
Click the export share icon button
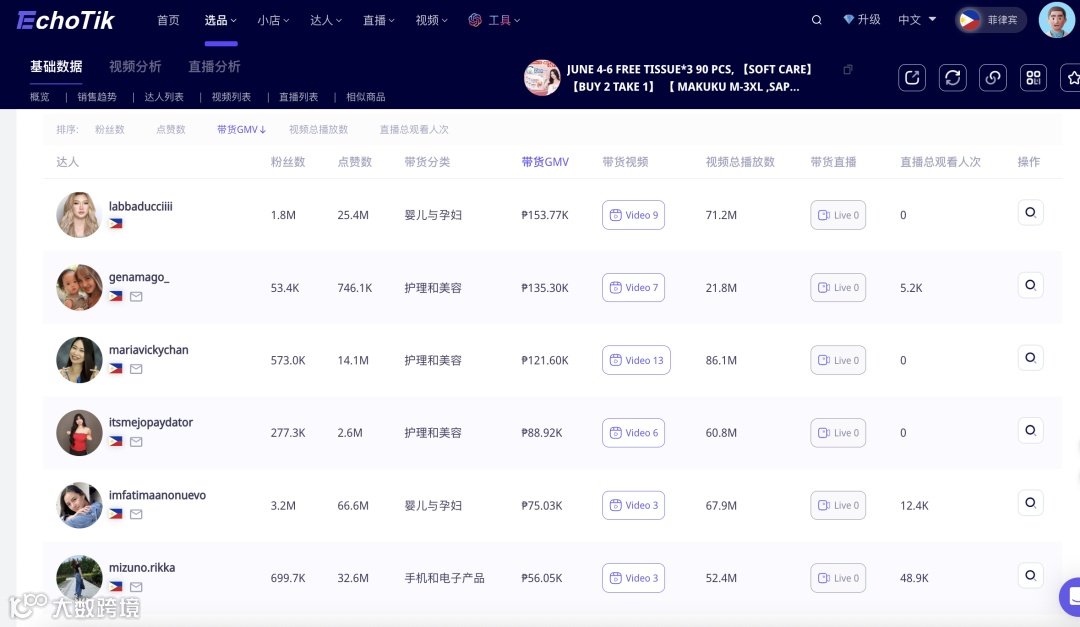(x=912, y=78)
